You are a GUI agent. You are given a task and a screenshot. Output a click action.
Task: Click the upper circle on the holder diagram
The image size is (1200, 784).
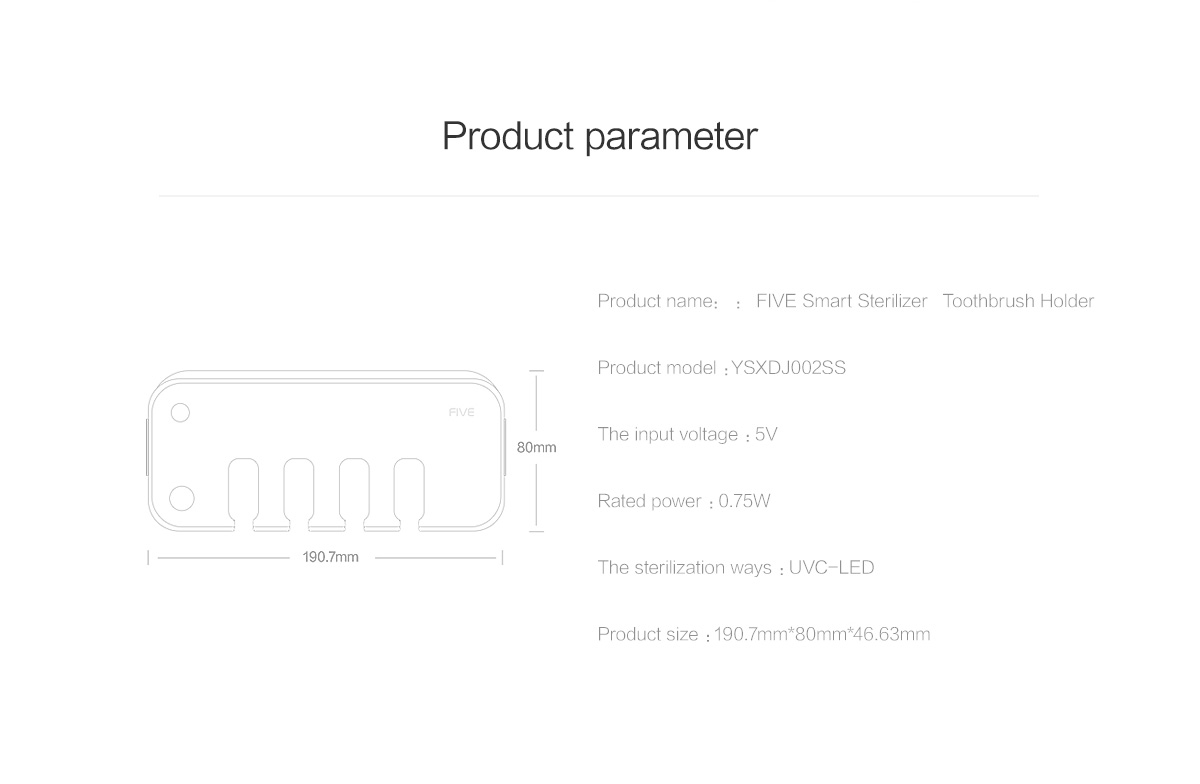click(x=180, y=413)
